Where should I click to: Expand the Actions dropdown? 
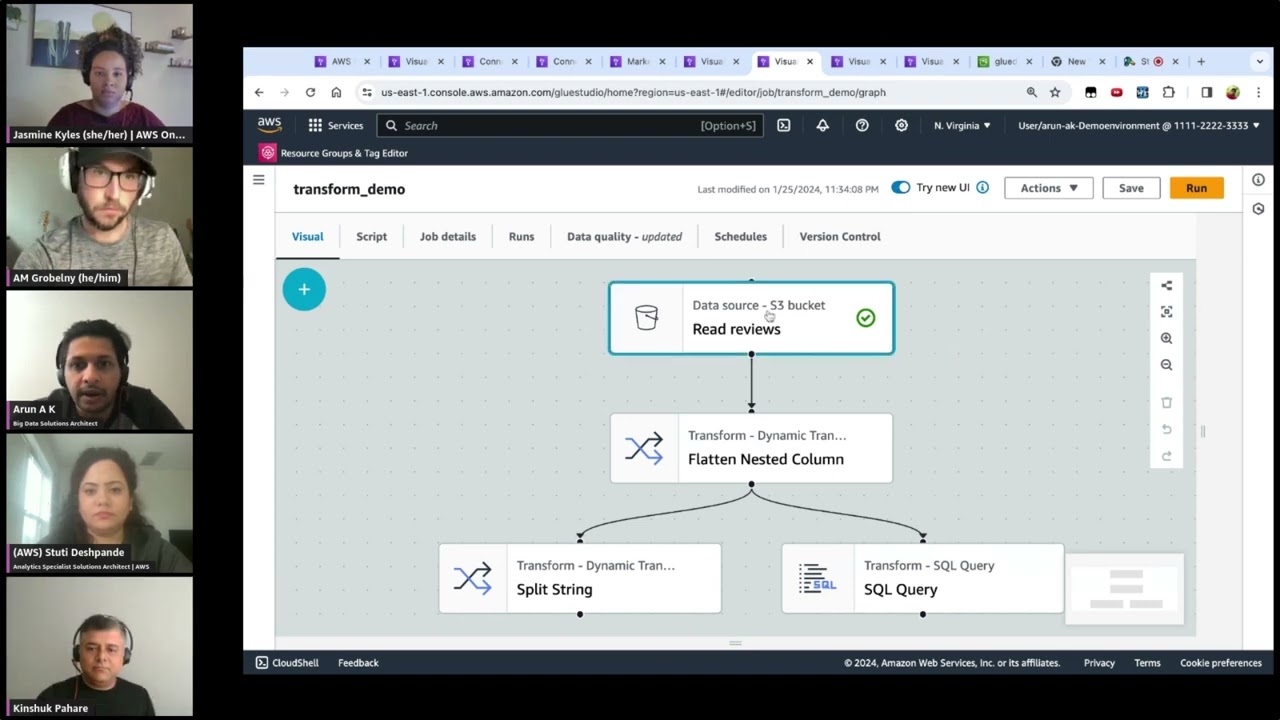point(1049,188)
